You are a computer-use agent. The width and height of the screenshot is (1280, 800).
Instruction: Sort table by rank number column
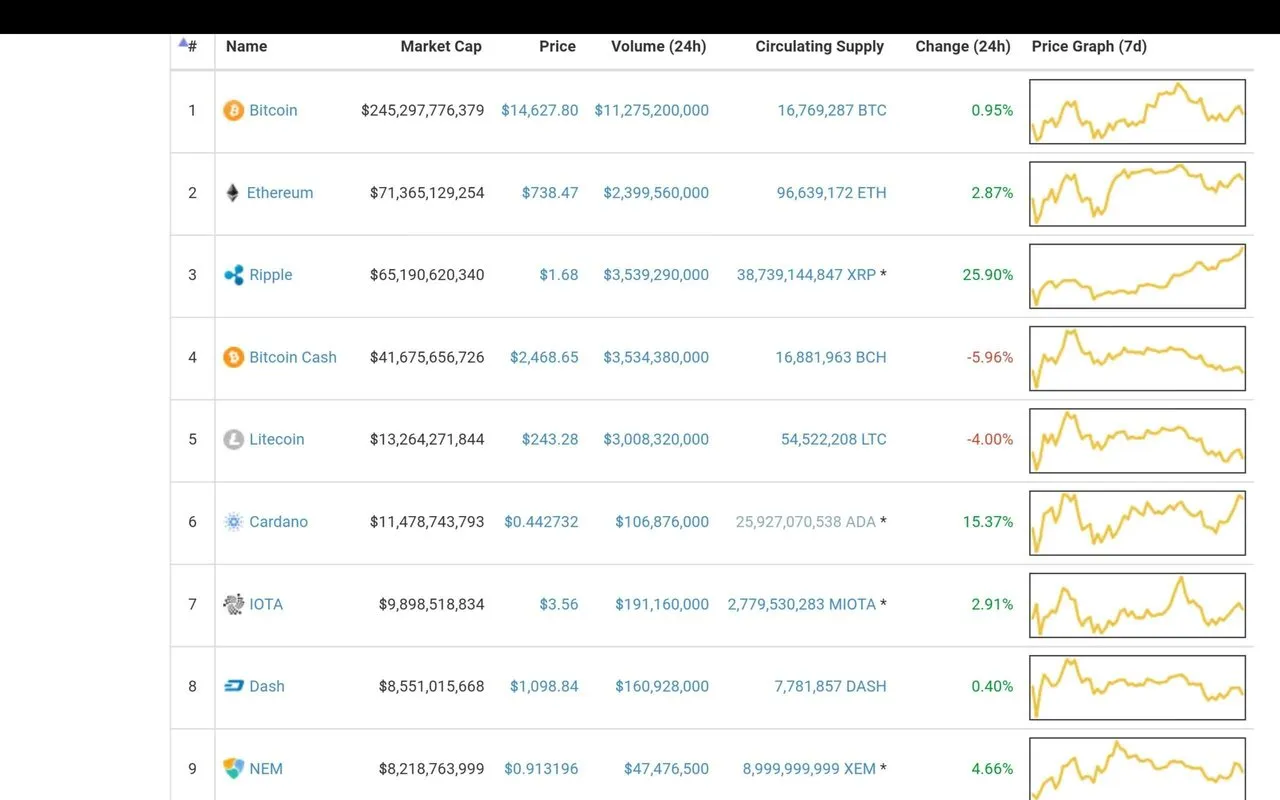188,46
